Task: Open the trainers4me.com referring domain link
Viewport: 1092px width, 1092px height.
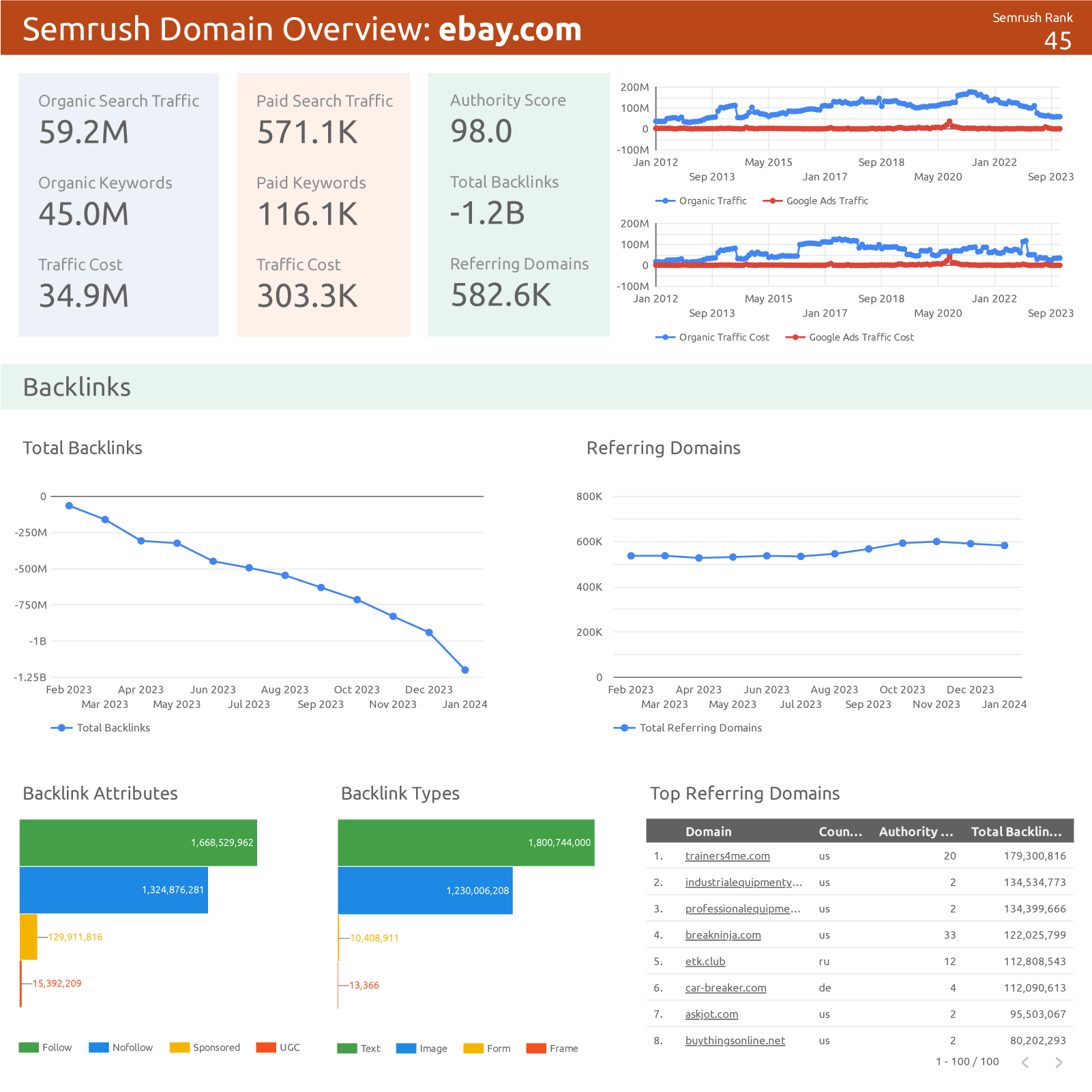Action: 727,855
